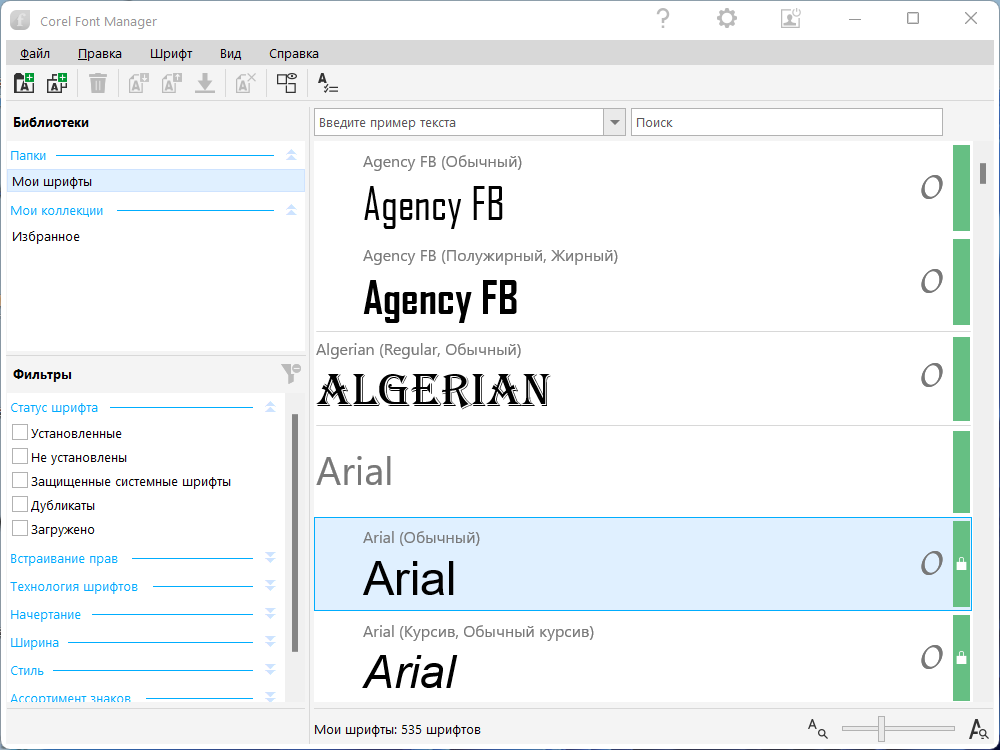The image size is (1000, 750).
Task: Click into the Поиск search field
Action: (x=786, y=122)
